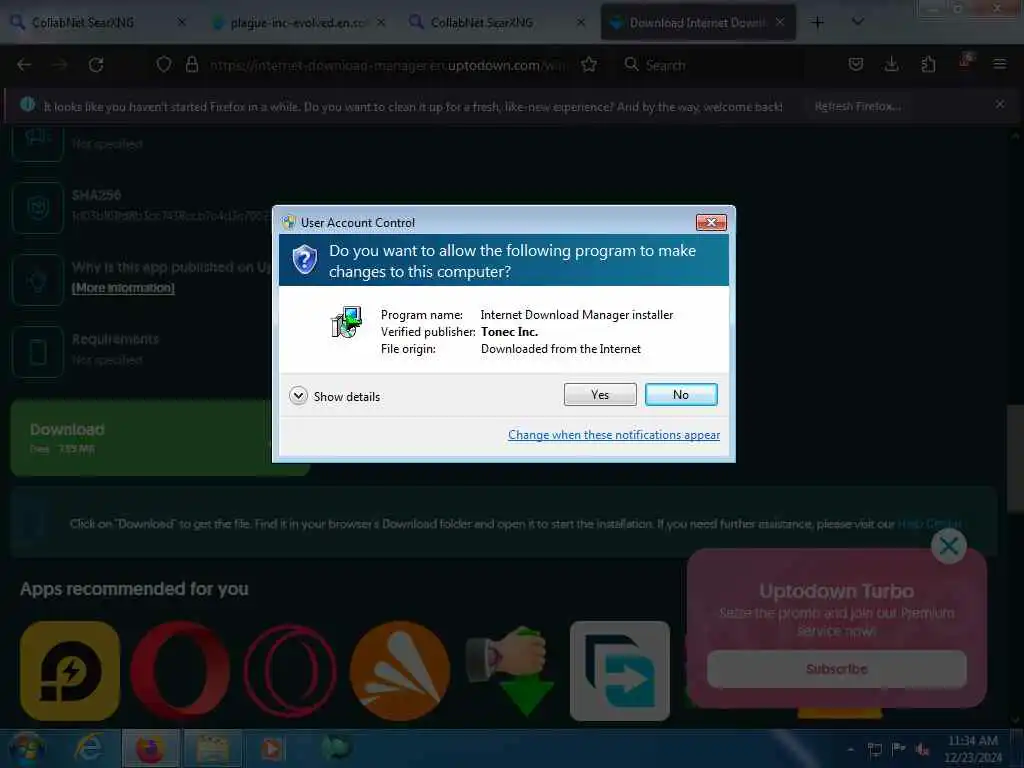Open Opera GX recommended app icon
Image resolution: width=1024 pixels, height=768 pixels.
(x=290, y=671)
